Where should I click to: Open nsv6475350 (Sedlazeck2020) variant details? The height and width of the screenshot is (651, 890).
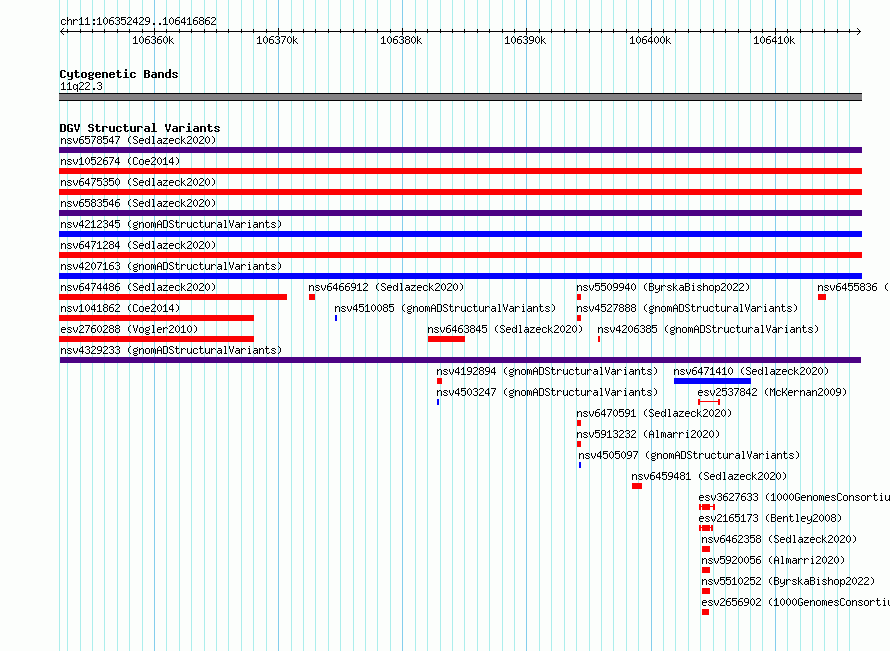pos(138,182)
